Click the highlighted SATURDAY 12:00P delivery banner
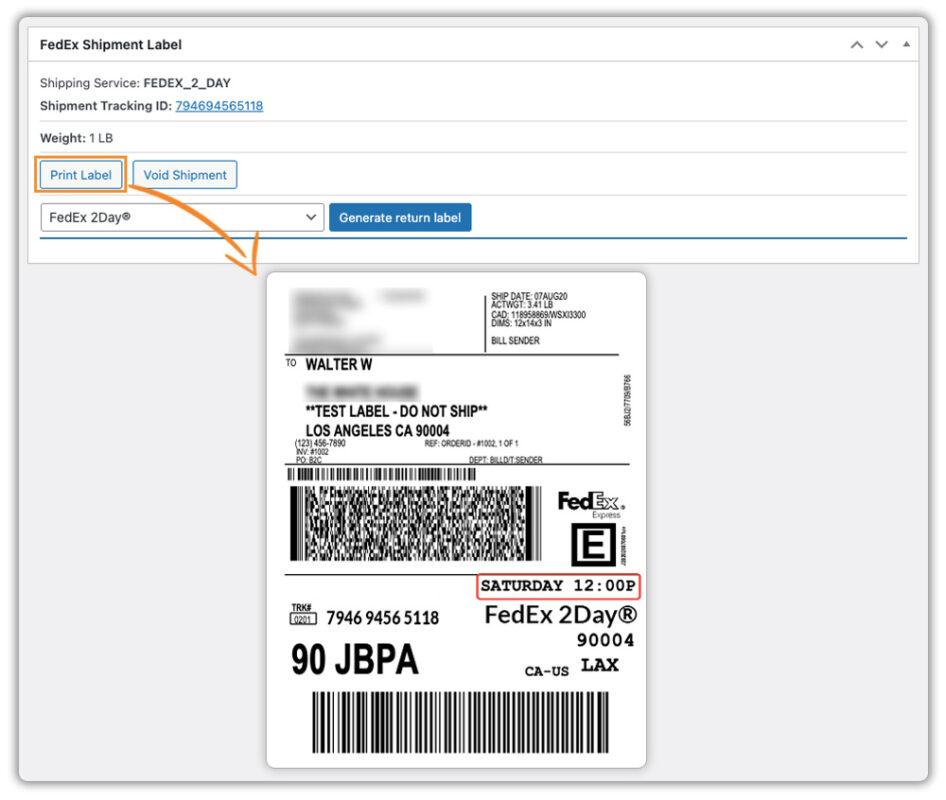 point(557,586)
